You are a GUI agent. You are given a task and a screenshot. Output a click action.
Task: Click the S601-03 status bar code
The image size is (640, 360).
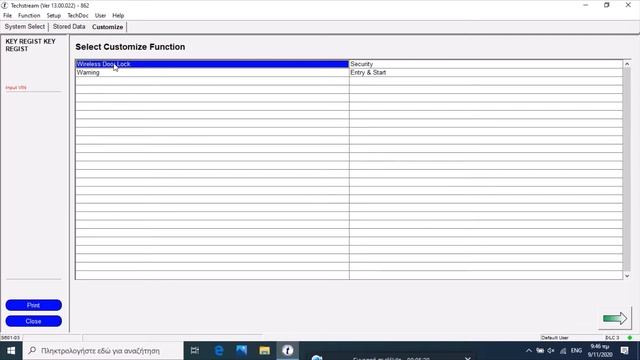click(x=10, y=338)
